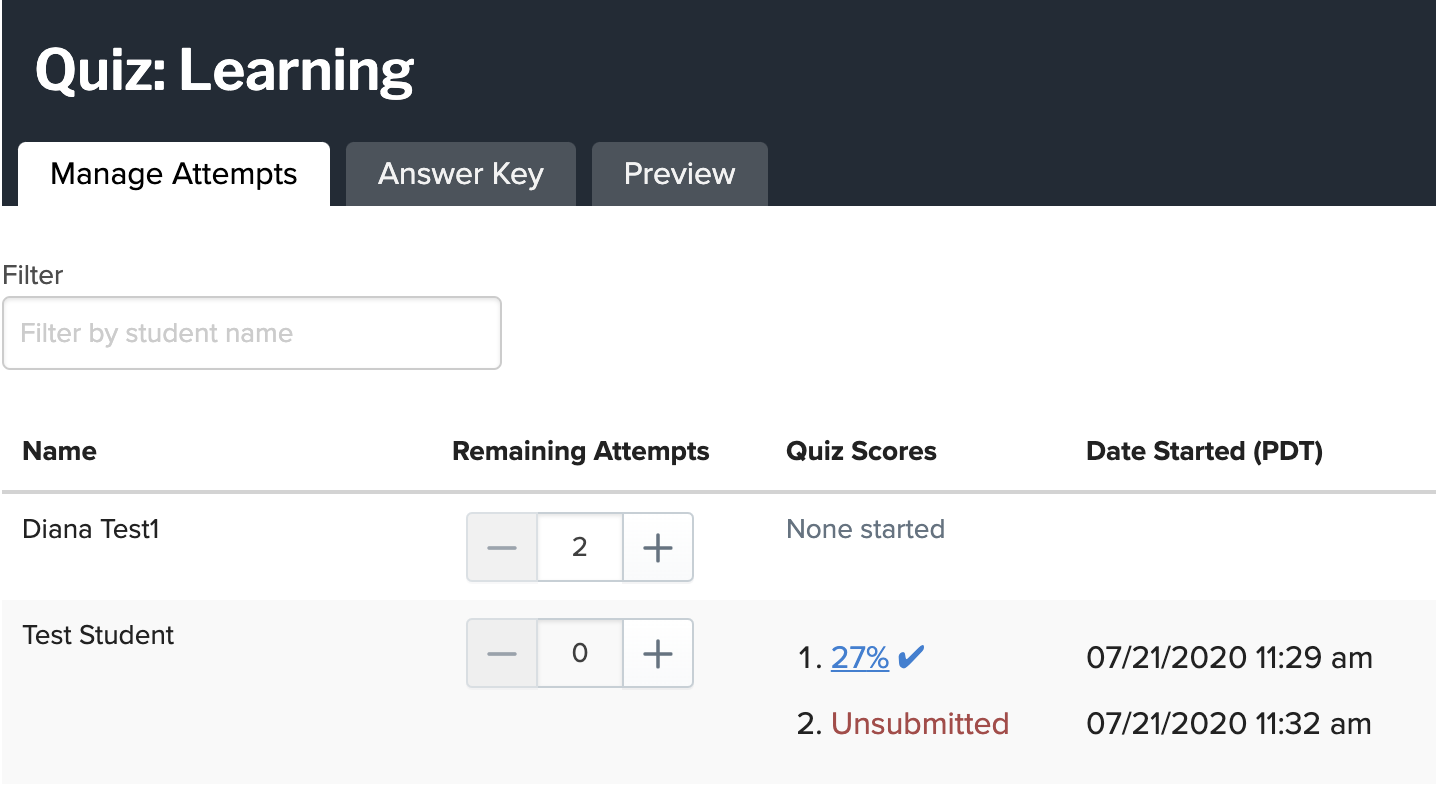Select the attempts count field showing 0
The width and height of the screenshot is (1438, 812).
pyautogui.click(x=579, y=652)
